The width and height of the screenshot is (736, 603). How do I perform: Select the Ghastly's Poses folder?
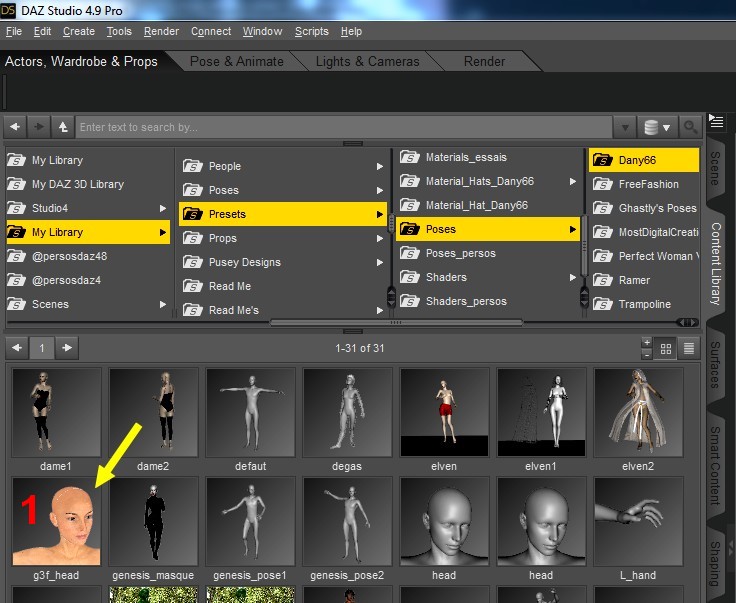(644, 208)
